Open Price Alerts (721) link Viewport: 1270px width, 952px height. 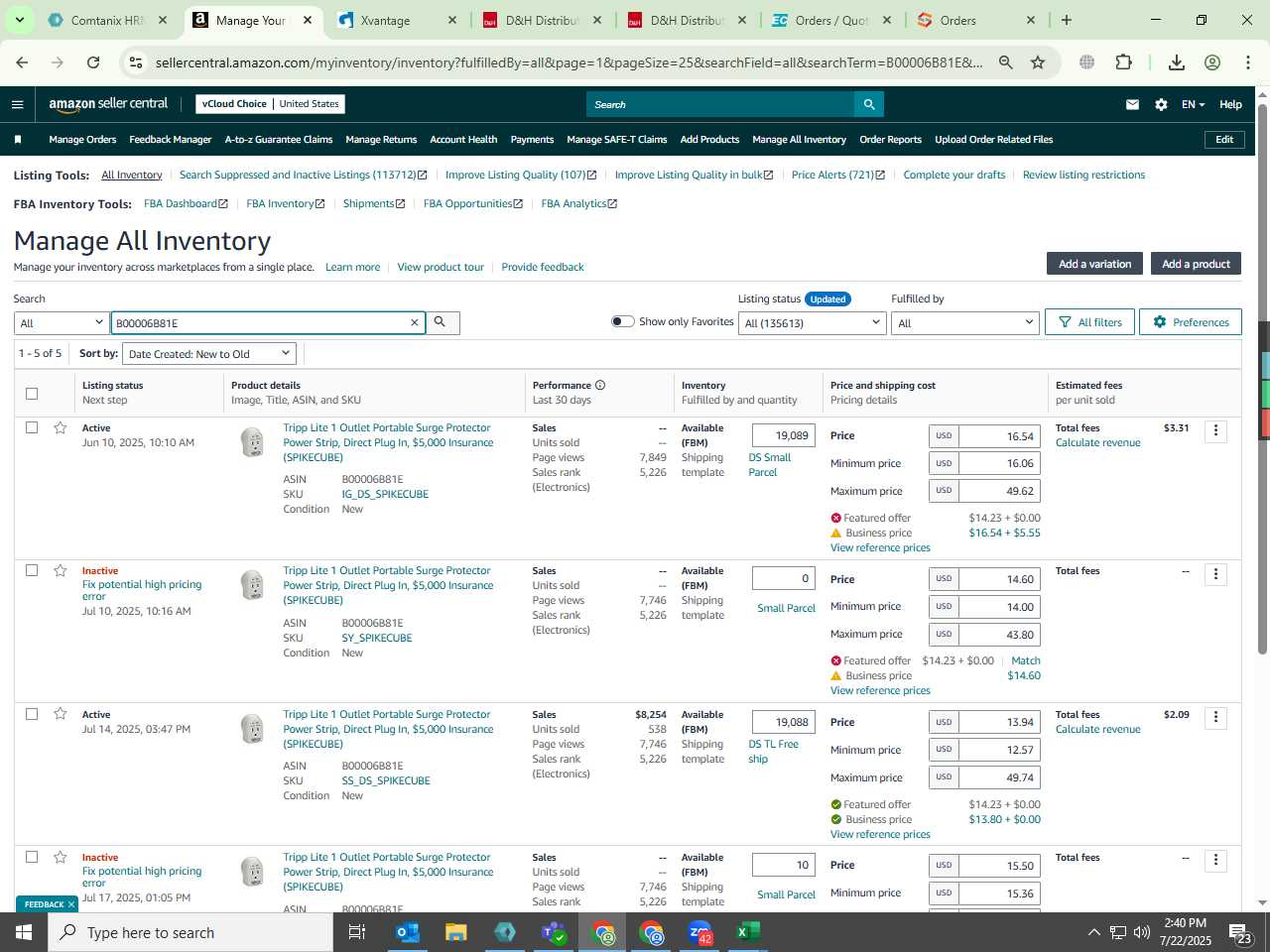(x=837, y=175)
